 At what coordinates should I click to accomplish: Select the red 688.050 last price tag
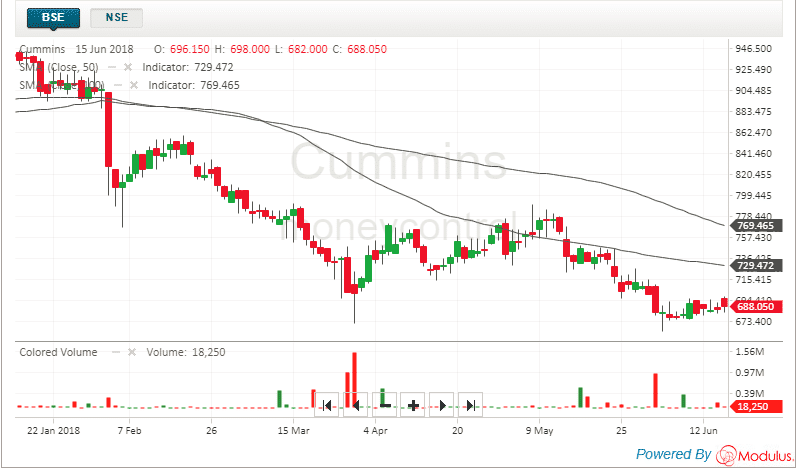click(x=755, y=307)
